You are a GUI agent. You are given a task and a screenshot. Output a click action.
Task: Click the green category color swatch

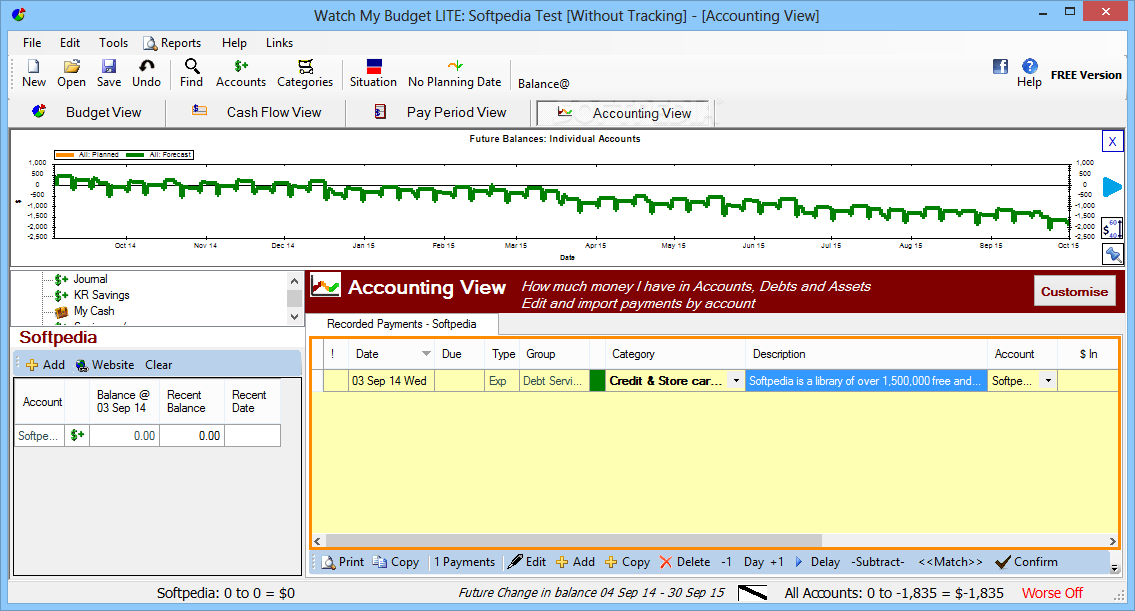[597, 381]
